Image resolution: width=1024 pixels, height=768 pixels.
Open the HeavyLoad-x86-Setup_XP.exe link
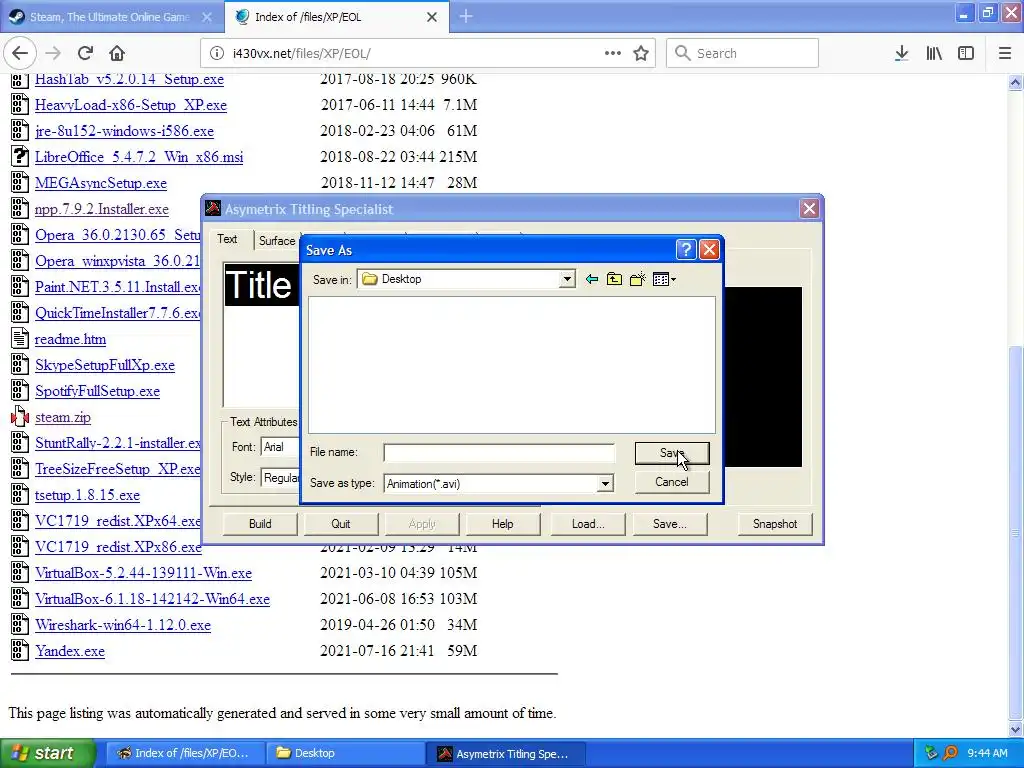coord(131,105)
